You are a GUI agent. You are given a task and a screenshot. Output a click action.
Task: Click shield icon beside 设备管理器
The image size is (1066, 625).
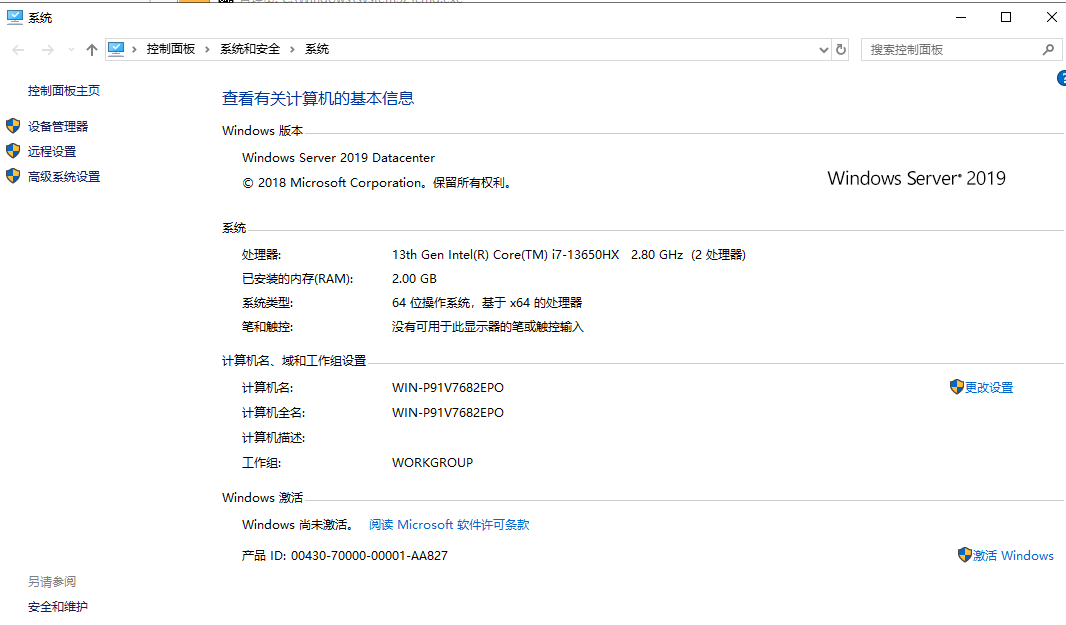[x=13, y=126]
